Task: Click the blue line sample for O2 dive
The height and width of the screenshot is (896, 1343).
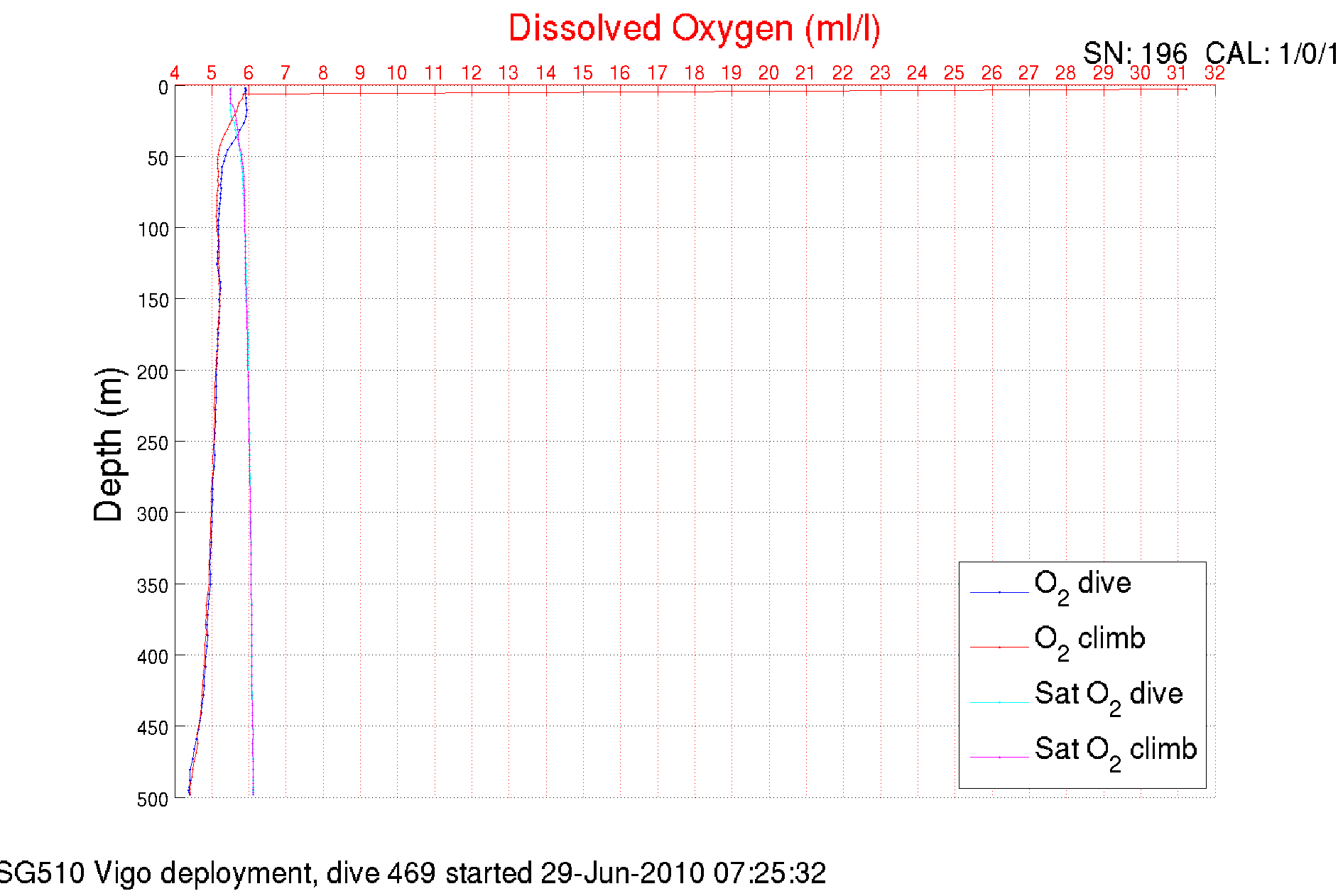Action: coord(999,592)
